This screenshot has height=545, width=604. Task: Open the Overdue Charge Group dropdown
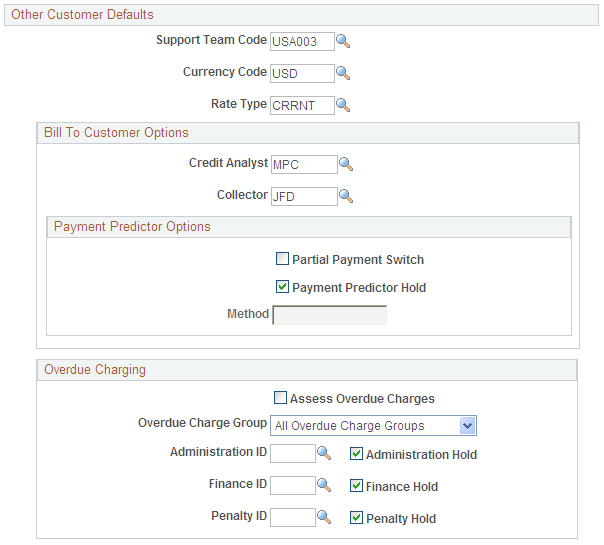pos(373,426)
